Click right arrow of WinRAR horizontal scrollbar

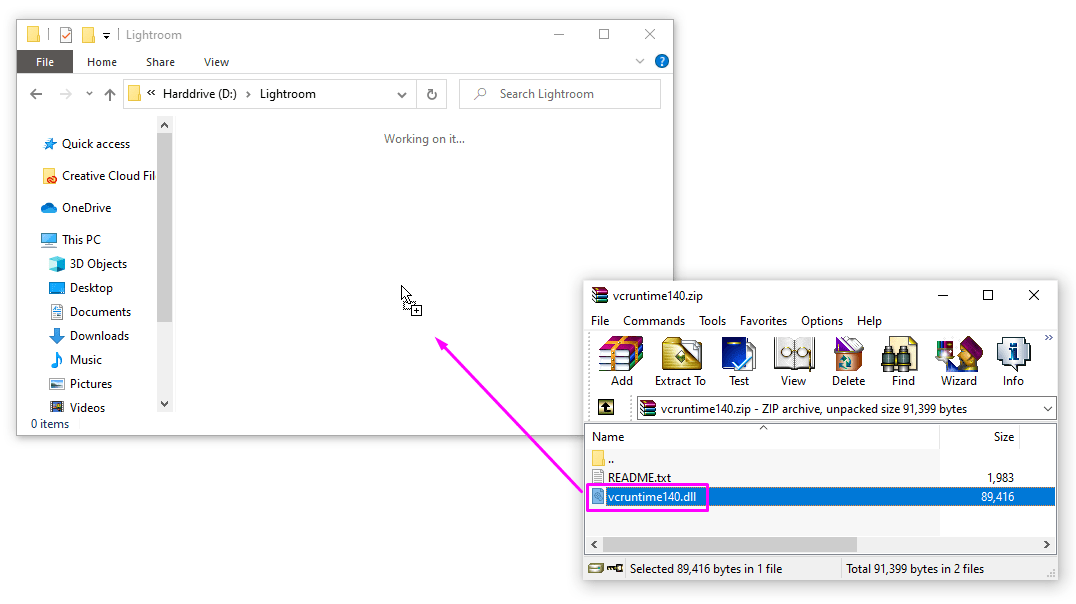[1046, 544]
